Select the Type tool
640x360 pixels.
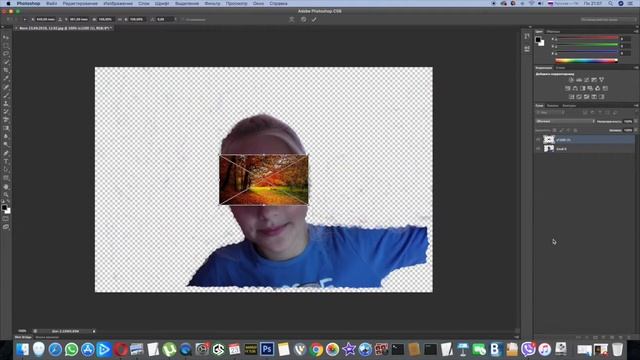tap(6, 162)
